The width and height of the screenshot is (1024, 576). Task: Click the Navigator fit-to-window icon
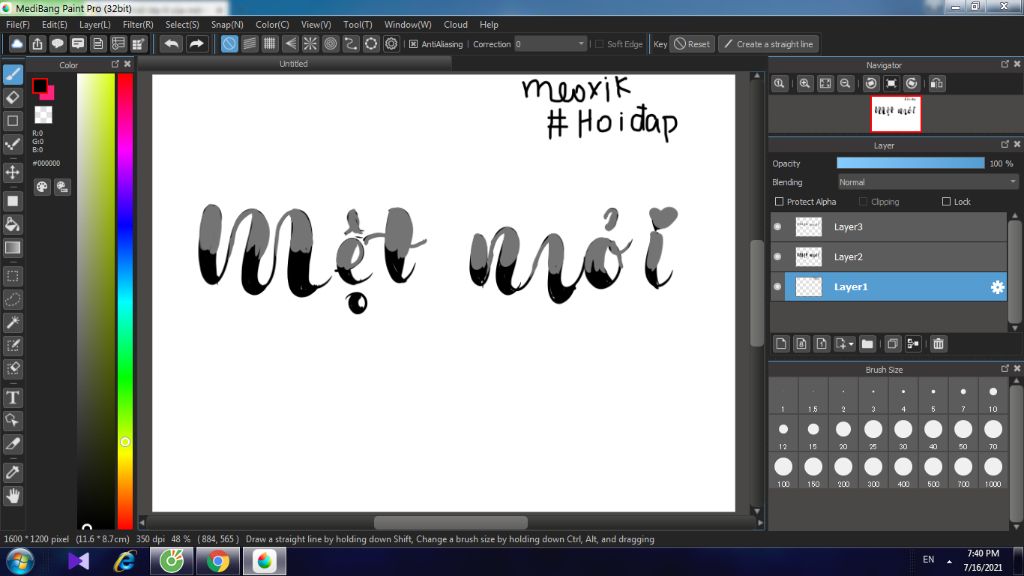[825, 84]
